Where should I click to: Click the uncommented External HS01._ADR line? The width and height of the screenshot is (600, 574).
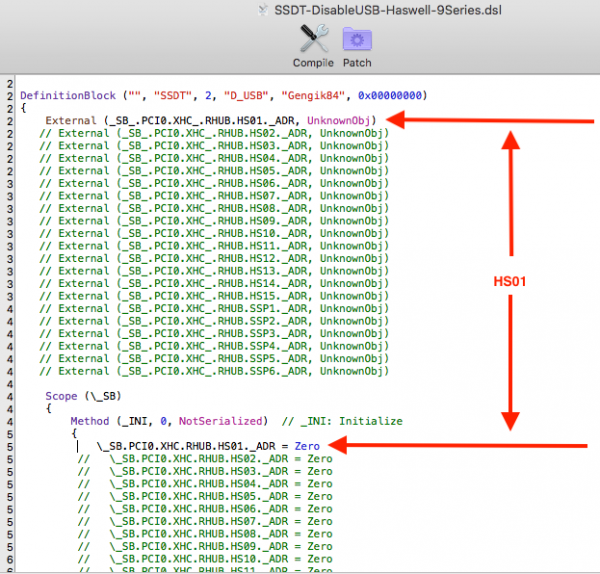[211, 121]
